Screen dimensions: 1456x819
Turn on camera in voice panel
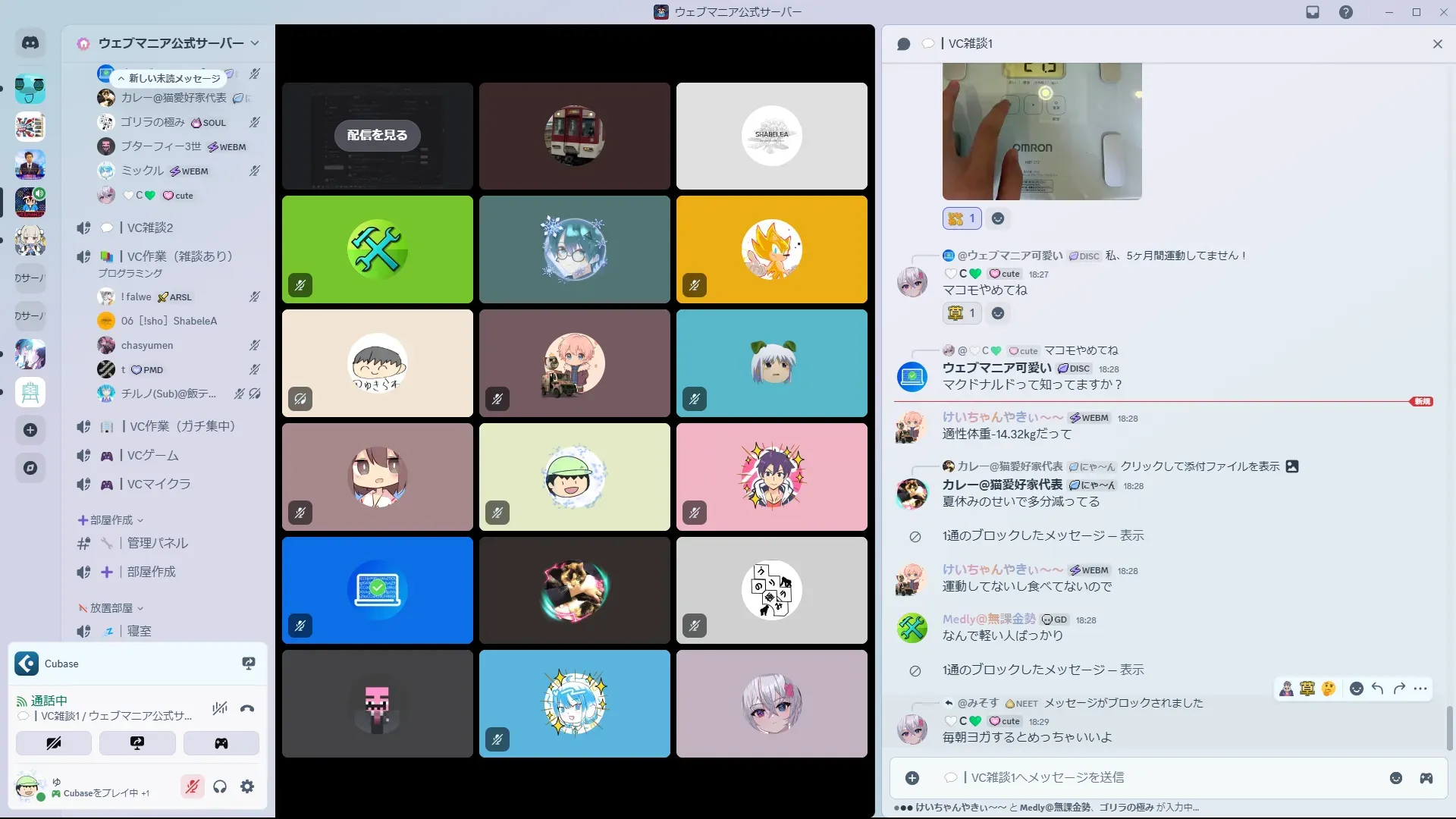click(54, 743)
